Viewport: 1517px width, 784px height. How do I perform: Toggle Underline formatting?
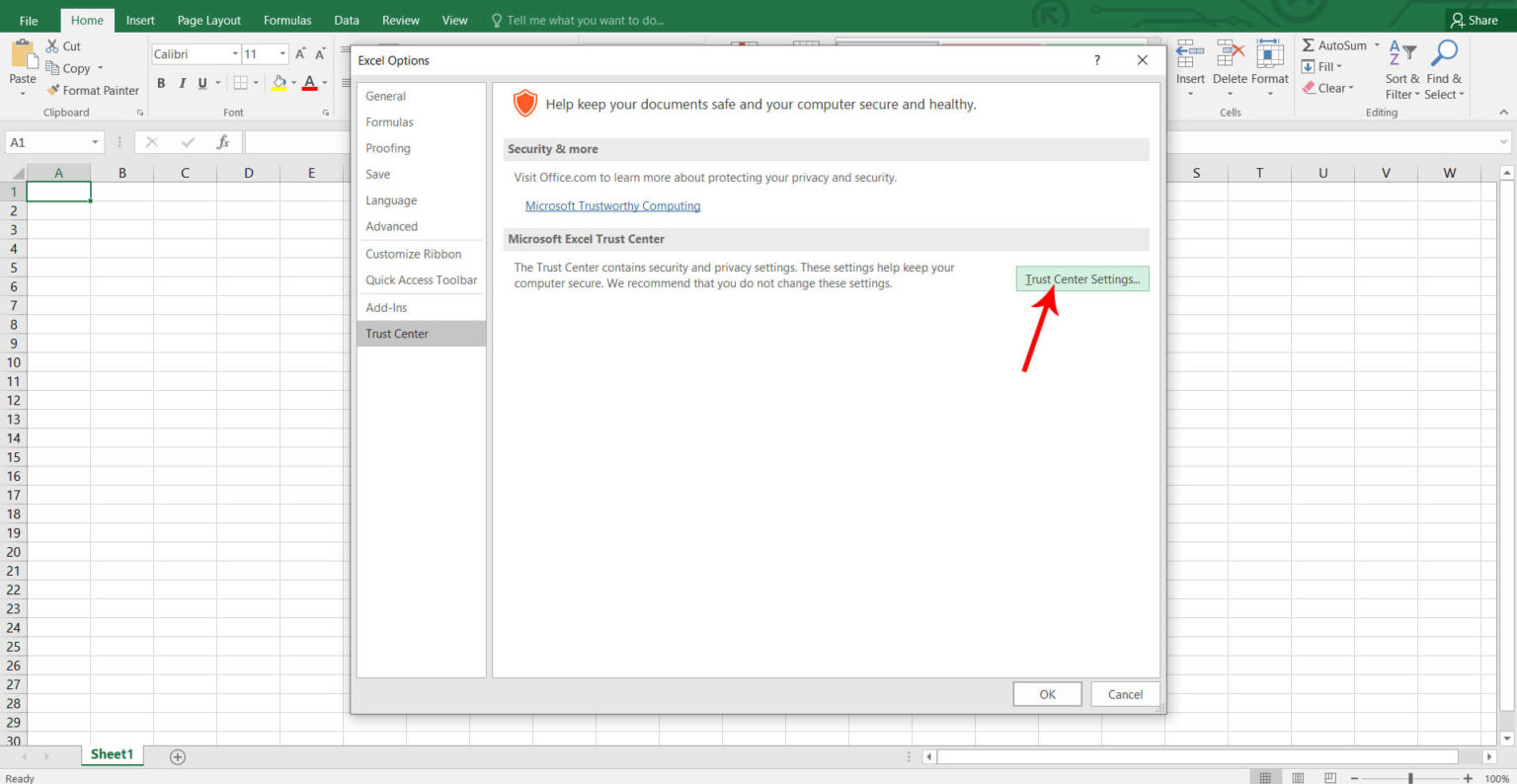point(202,83)
